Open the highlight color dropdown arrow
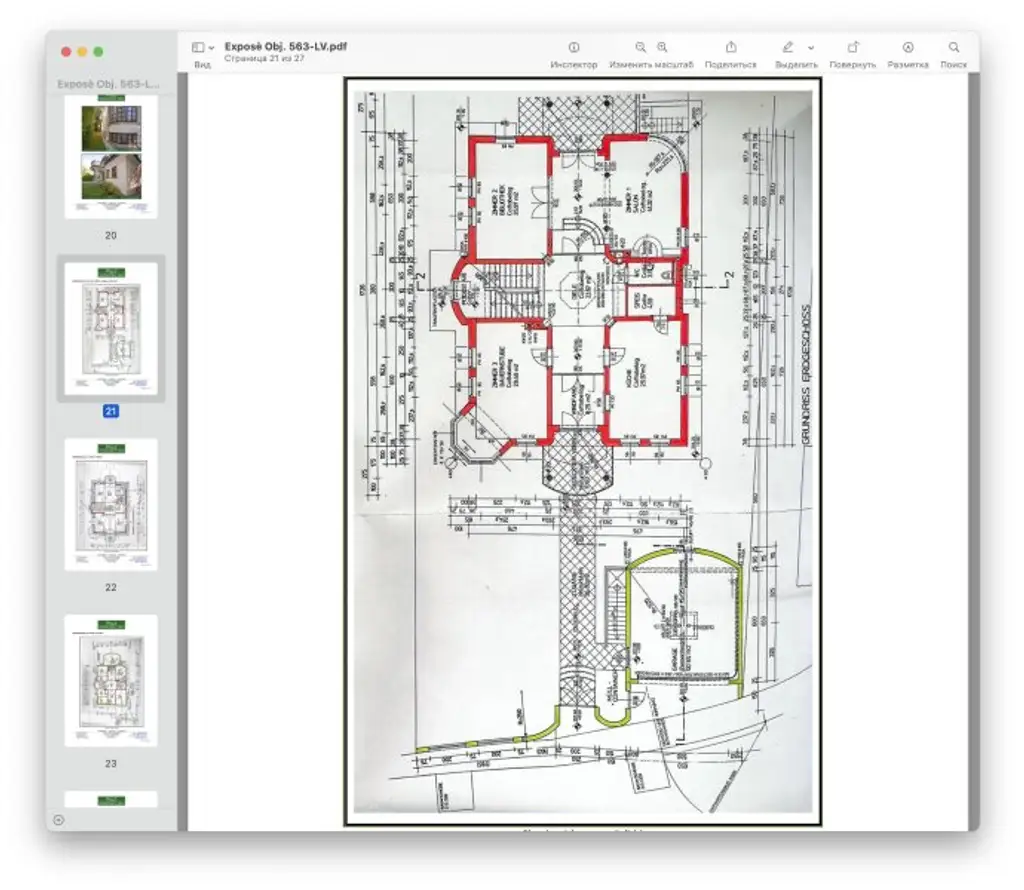Image resolution: width=1024 pixels, height=890 pixels. 809,46
